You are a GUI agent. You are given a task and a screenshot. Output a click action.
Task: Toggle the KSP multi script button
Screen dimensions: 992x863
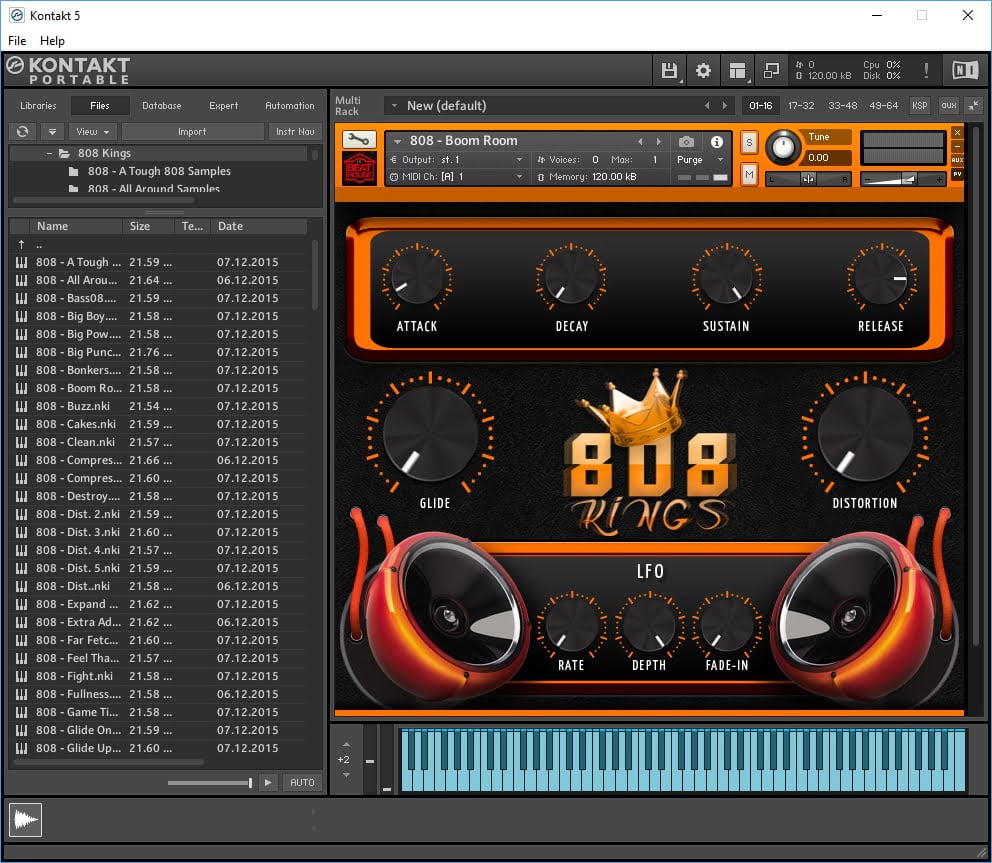click(919, 106)
